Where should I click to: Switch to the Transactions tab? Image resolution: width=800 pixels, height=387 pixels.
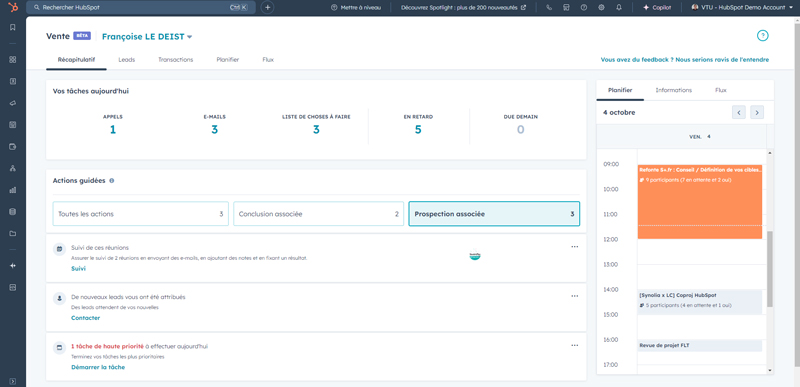[176, 60]
